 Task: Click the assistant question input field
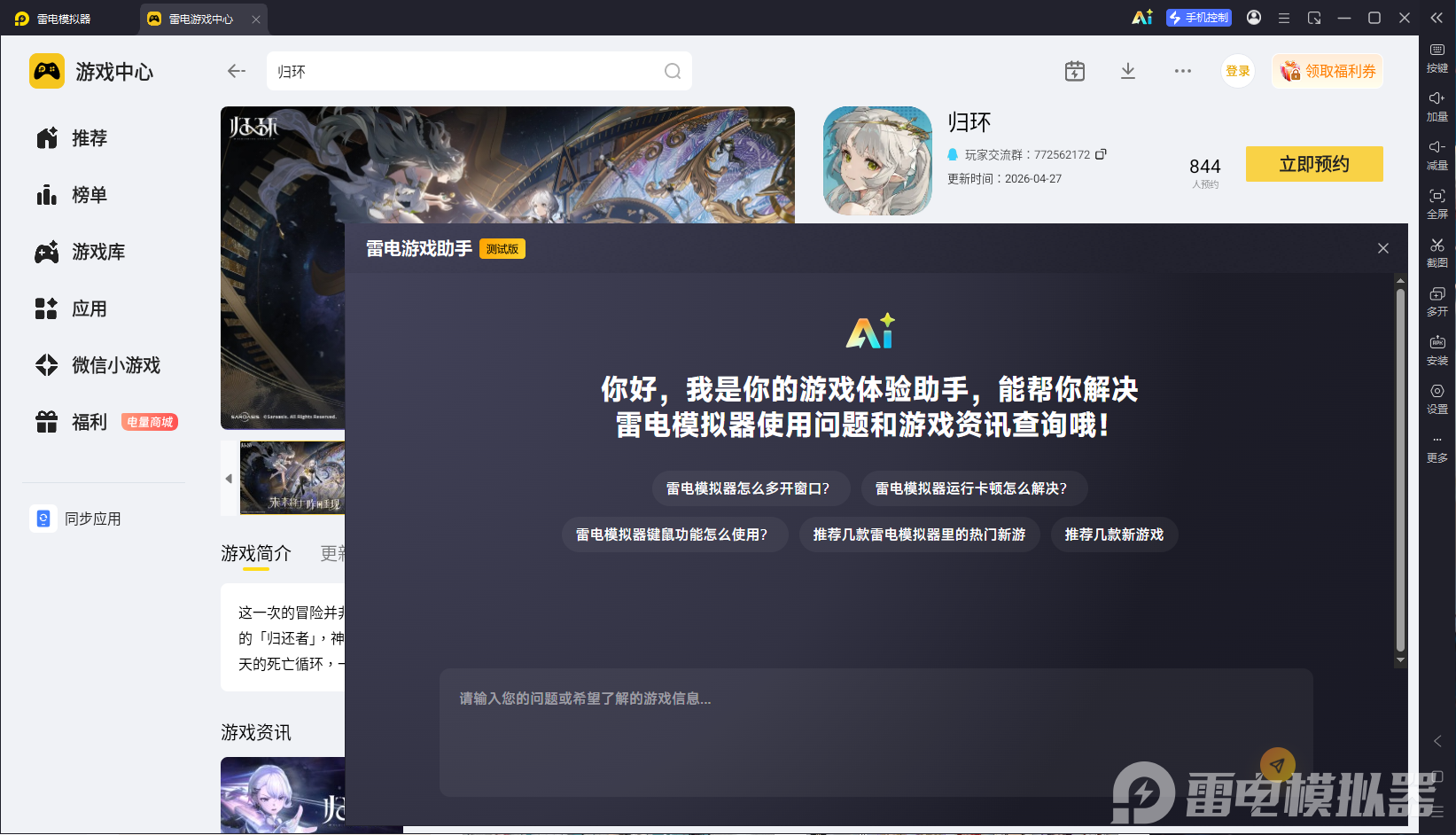tap(876, 732)
